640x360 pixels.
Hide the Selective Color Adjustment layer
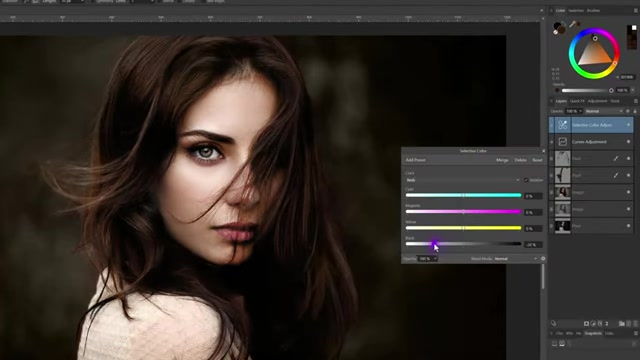click(628, 125)
